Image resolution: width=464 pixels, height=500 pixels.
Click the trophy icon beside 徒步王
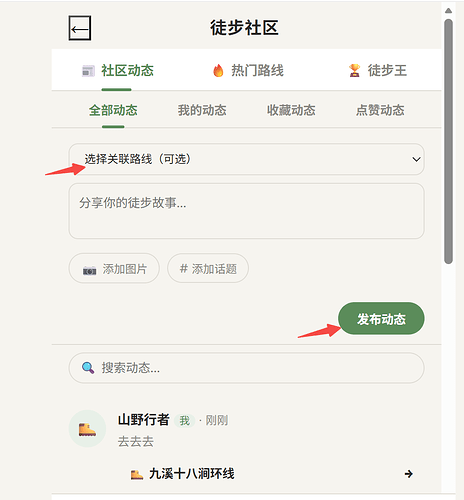pyautogui.click(x=354, y=71)
